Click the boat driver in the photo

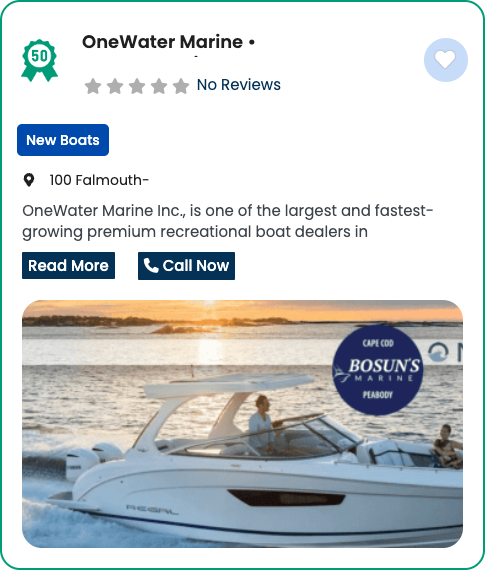(x=262, y=422)
